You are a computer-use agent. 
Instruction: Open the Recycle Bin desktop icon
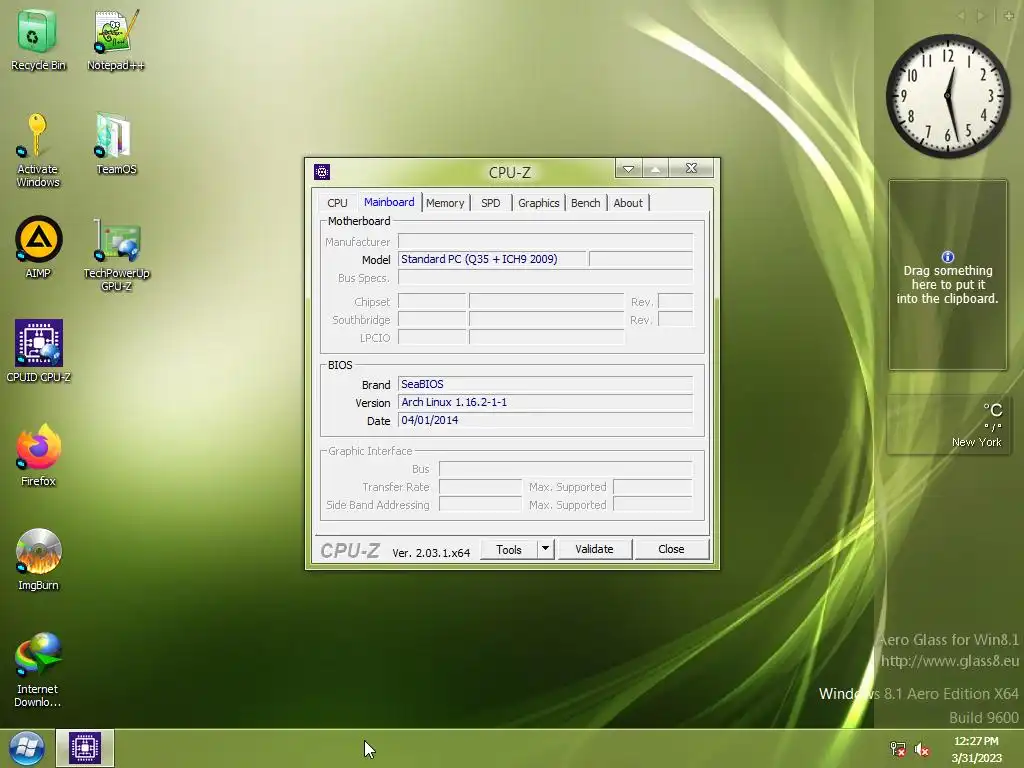38,39
